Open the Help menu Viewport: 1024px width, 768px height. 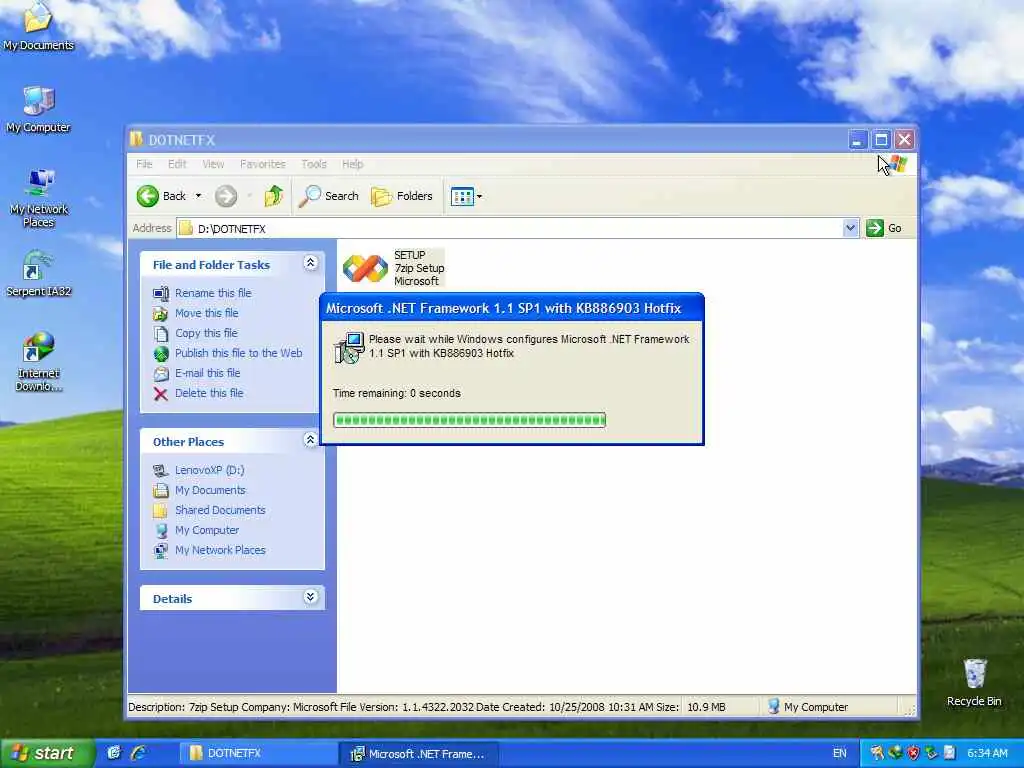coord(353,164)
